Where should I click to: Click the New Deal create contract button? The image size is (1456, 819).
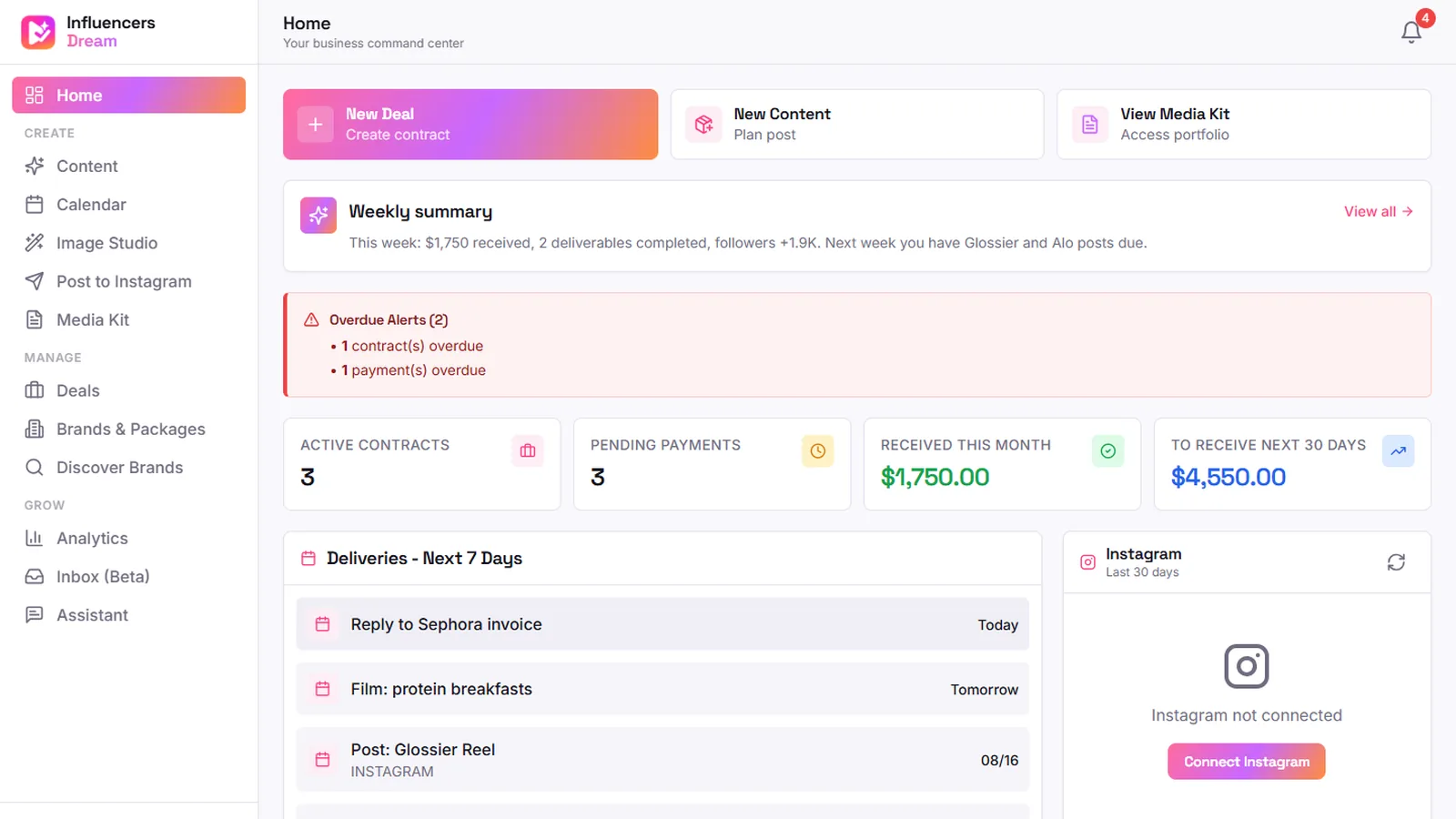click(470, 125)
